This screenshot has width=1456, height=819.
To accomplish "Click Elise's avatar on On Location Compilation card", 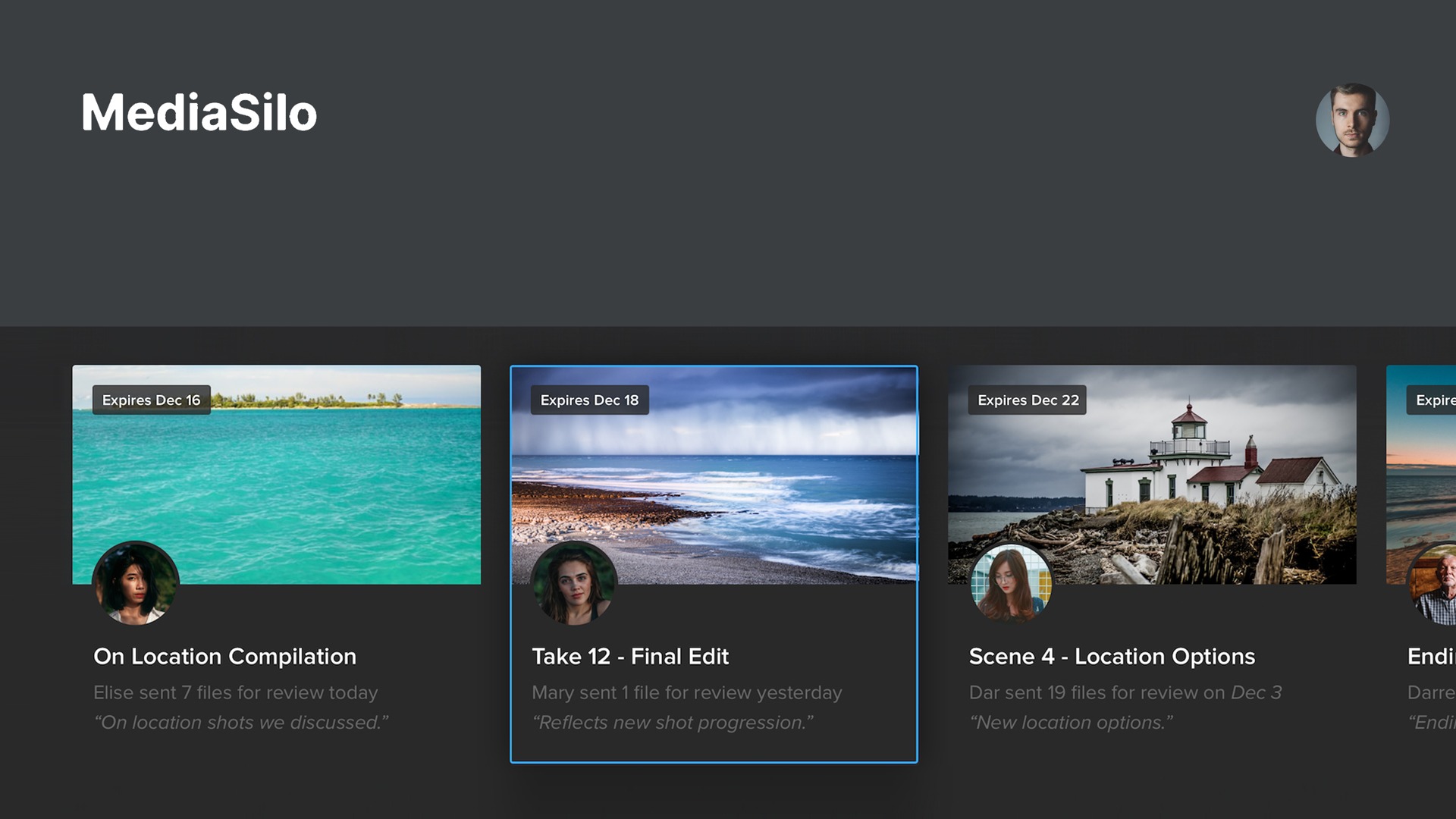I will pyautogui.click(x=136, y=582).
